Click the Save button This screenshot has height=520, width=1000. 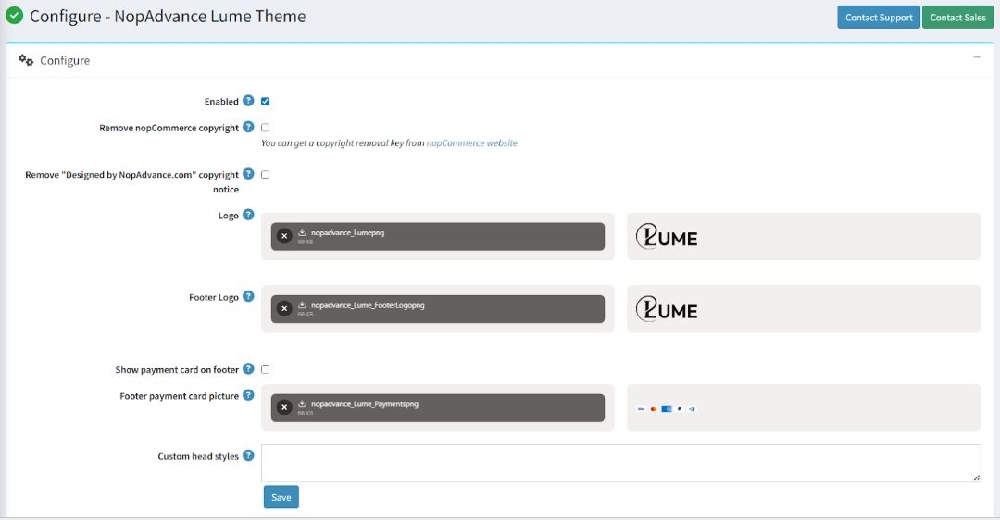281,497
